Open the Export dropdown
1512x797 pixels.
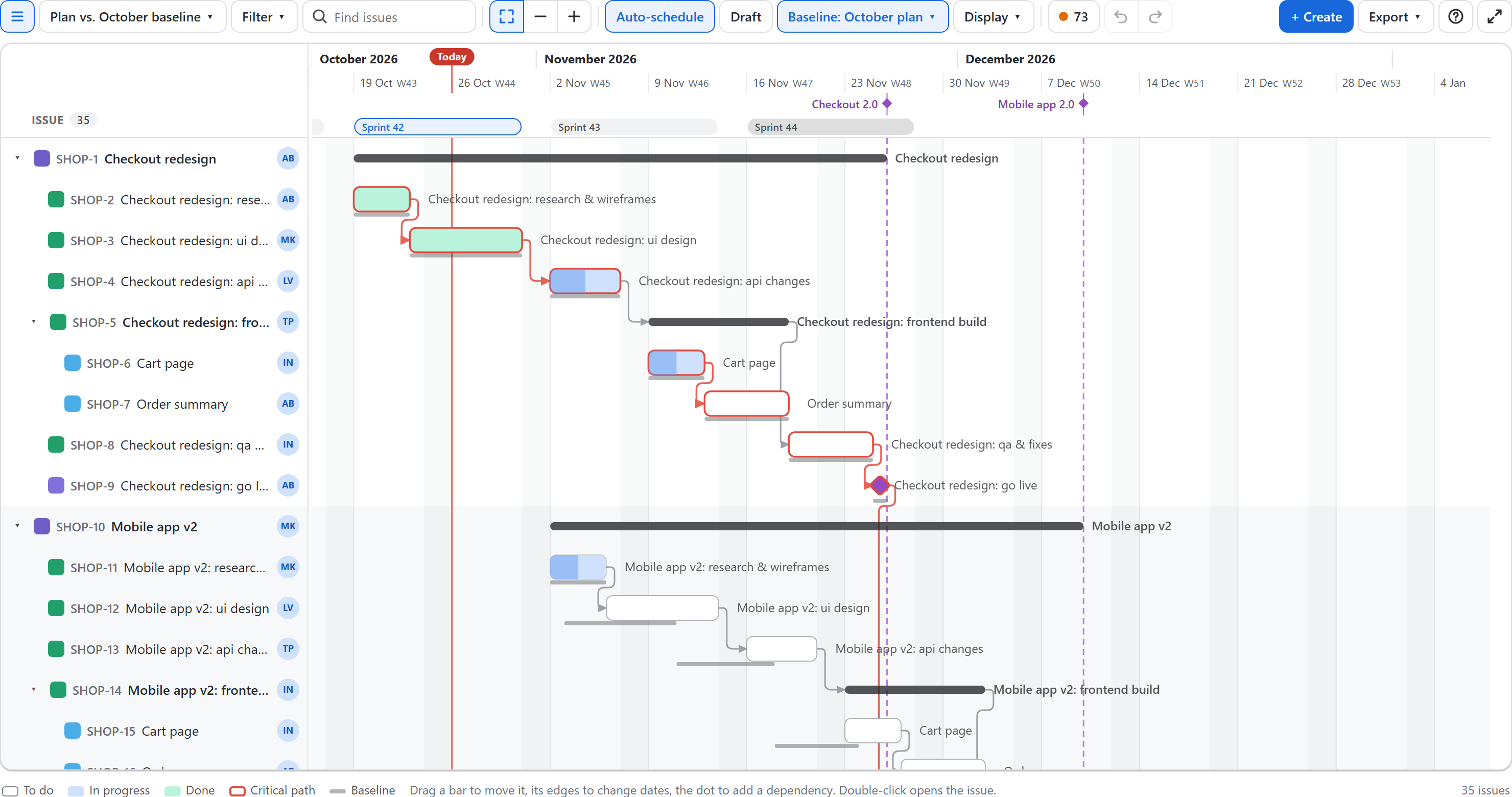1395,16
